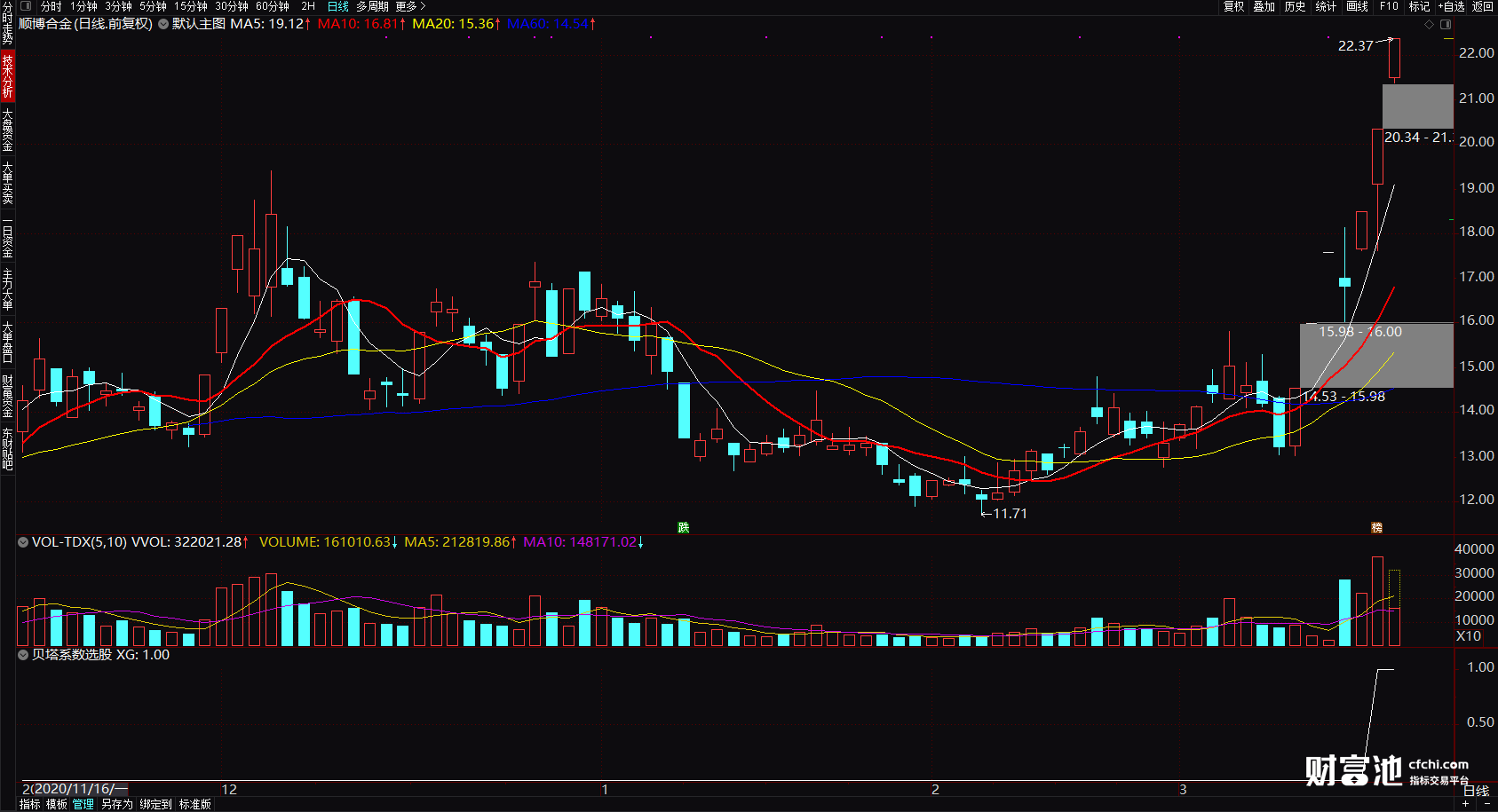The width and height of the screenshot is (1498, 812).
Task: Select the 日线 daily period
Action: (338, 6)
